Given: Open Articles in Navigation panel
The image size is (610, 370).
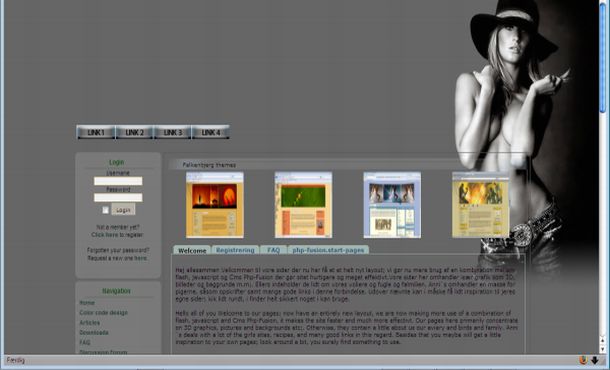Looking at the screenshot, I should (89, 323).
